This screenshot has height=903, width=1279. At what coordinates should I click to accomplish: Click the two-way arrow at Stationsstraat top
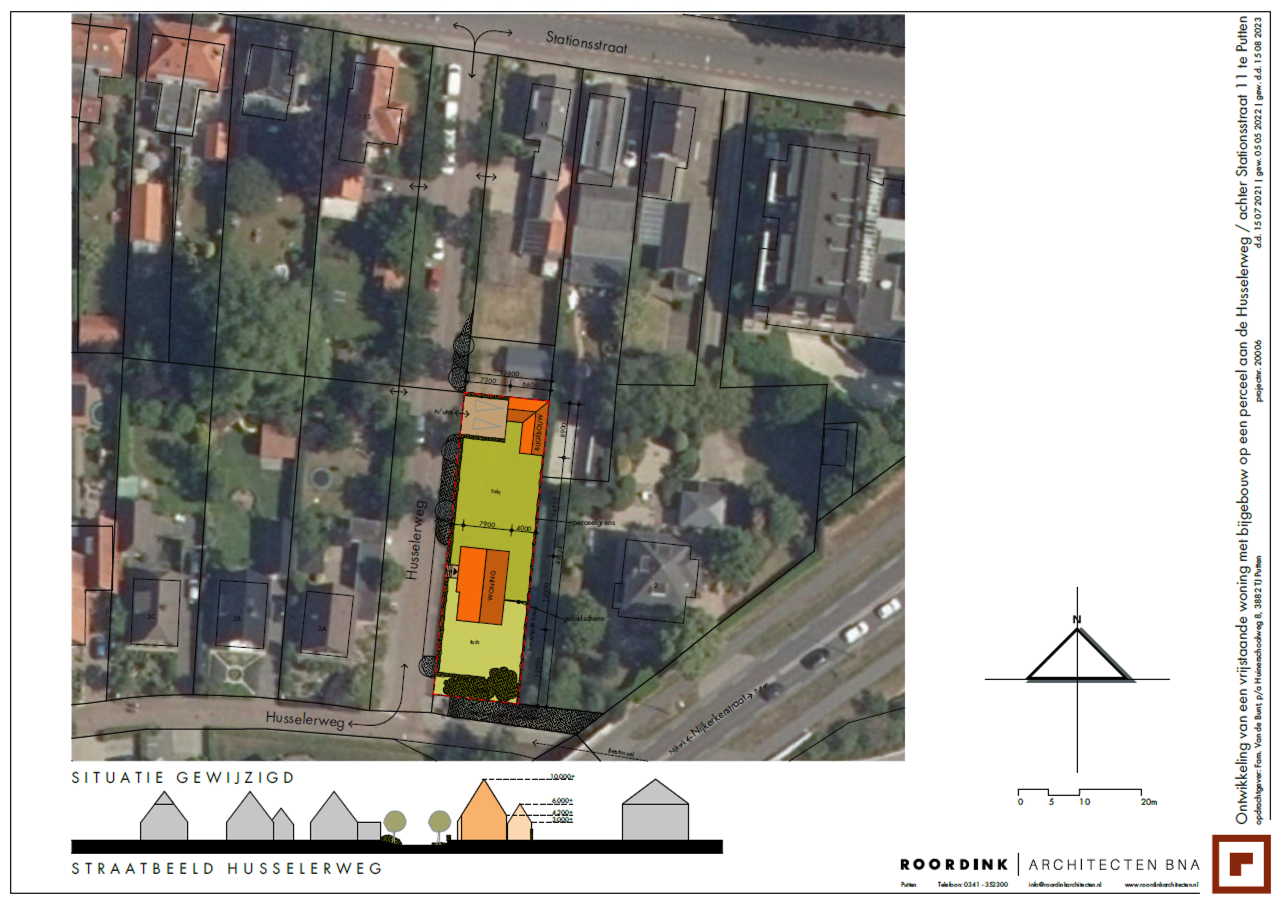click(479, 37)
